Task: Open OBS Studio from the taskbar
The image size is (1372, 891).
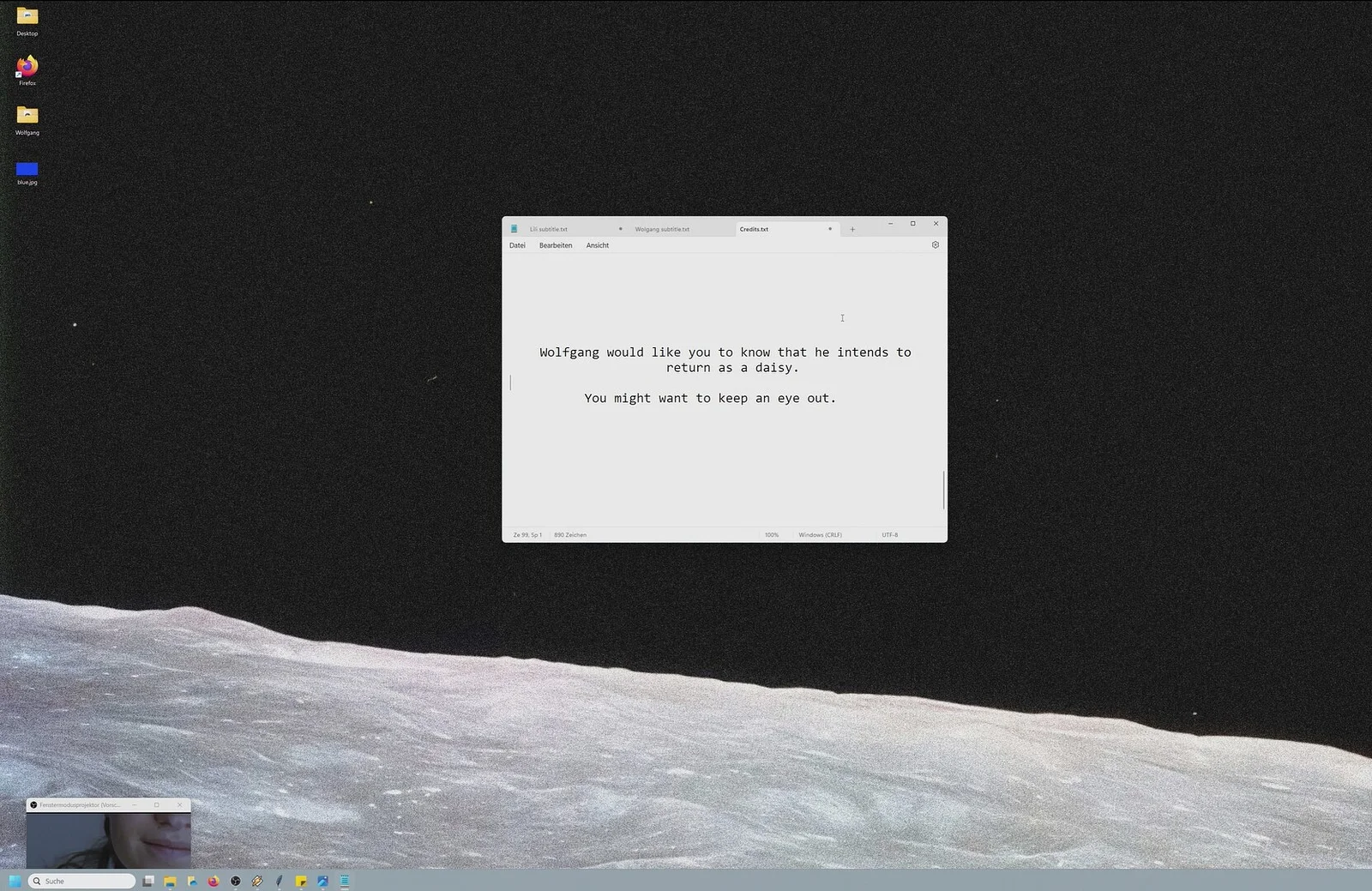Action: (x=236, y=881)
